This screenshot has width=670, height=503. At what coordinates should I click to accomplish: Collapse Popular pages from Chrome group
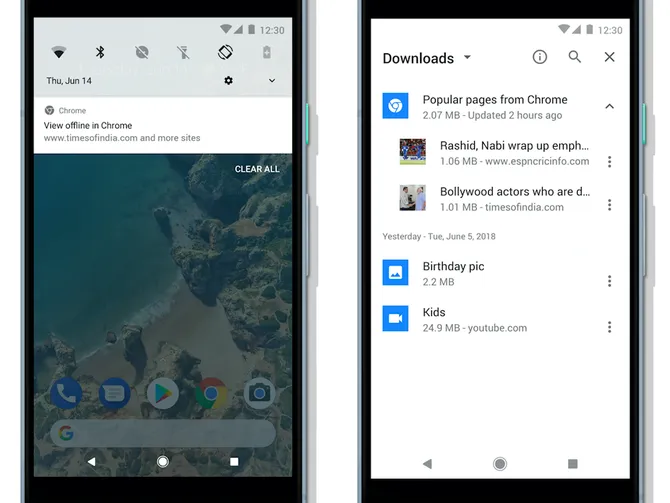pyautogui.click(x=610, y=106)
